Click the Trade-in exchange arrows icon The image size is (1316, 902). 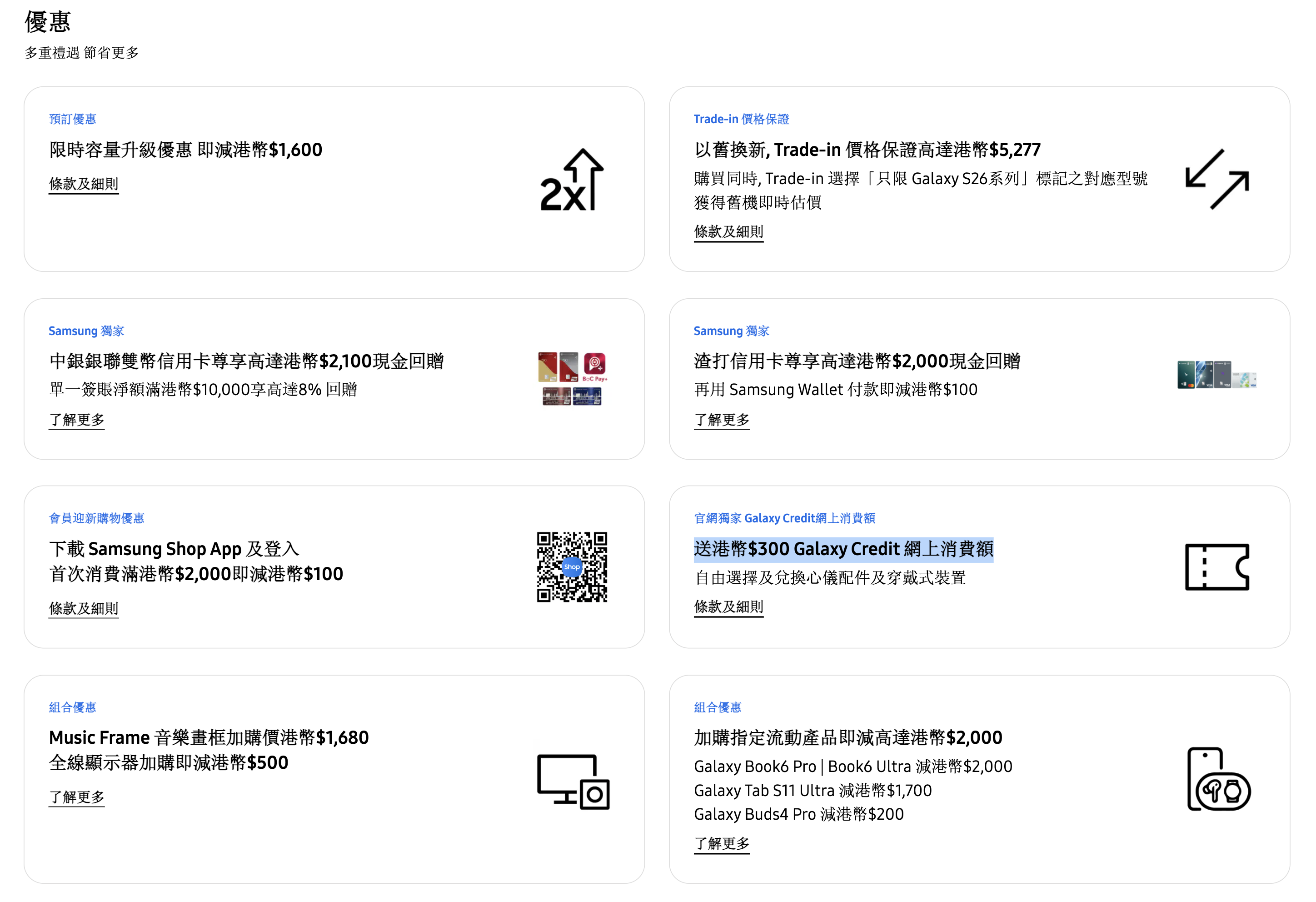[x=1216, y=179]
